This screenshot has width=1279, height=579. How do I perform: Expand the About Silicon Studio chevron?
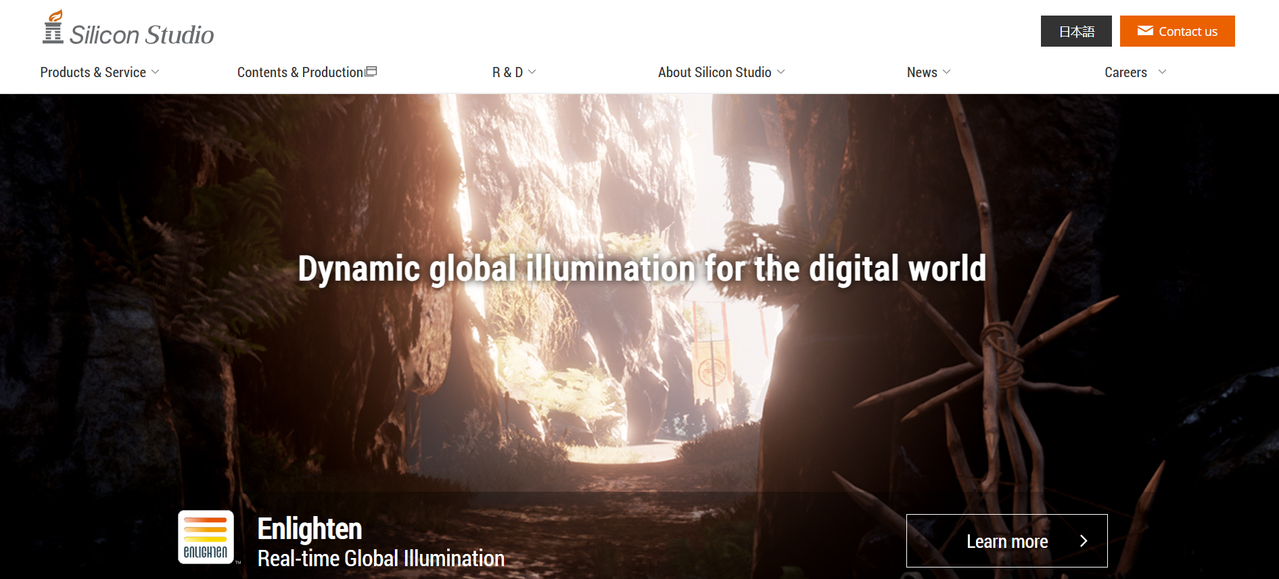click(781, 72)
